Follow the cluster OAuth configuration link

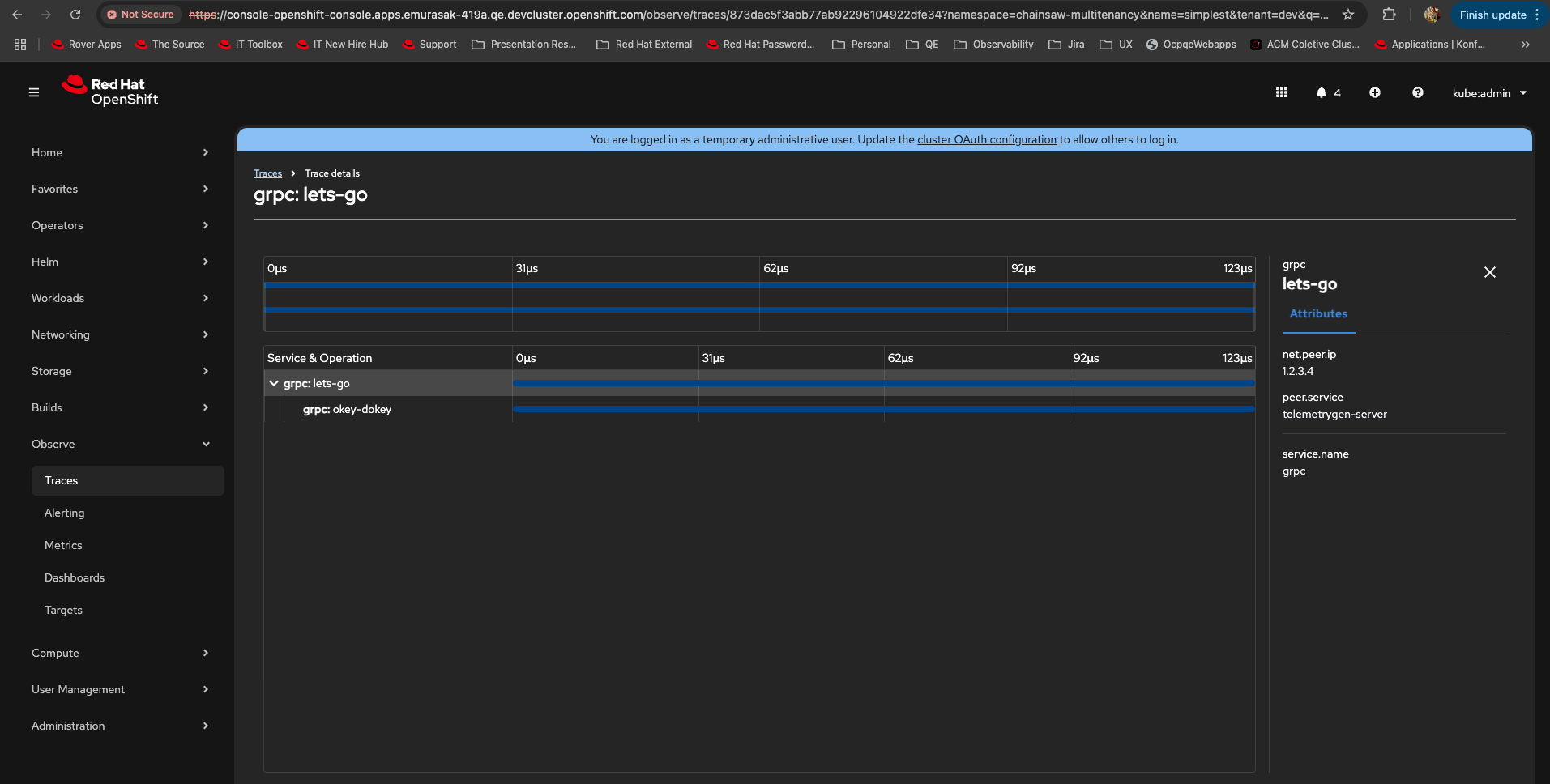point(986,139)
